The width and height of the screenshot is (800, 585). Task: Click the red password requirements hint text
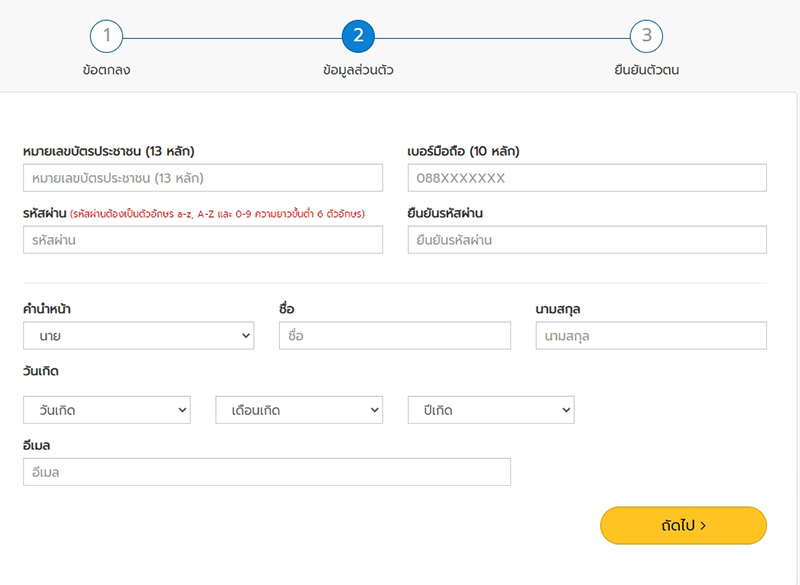[218, 214]
